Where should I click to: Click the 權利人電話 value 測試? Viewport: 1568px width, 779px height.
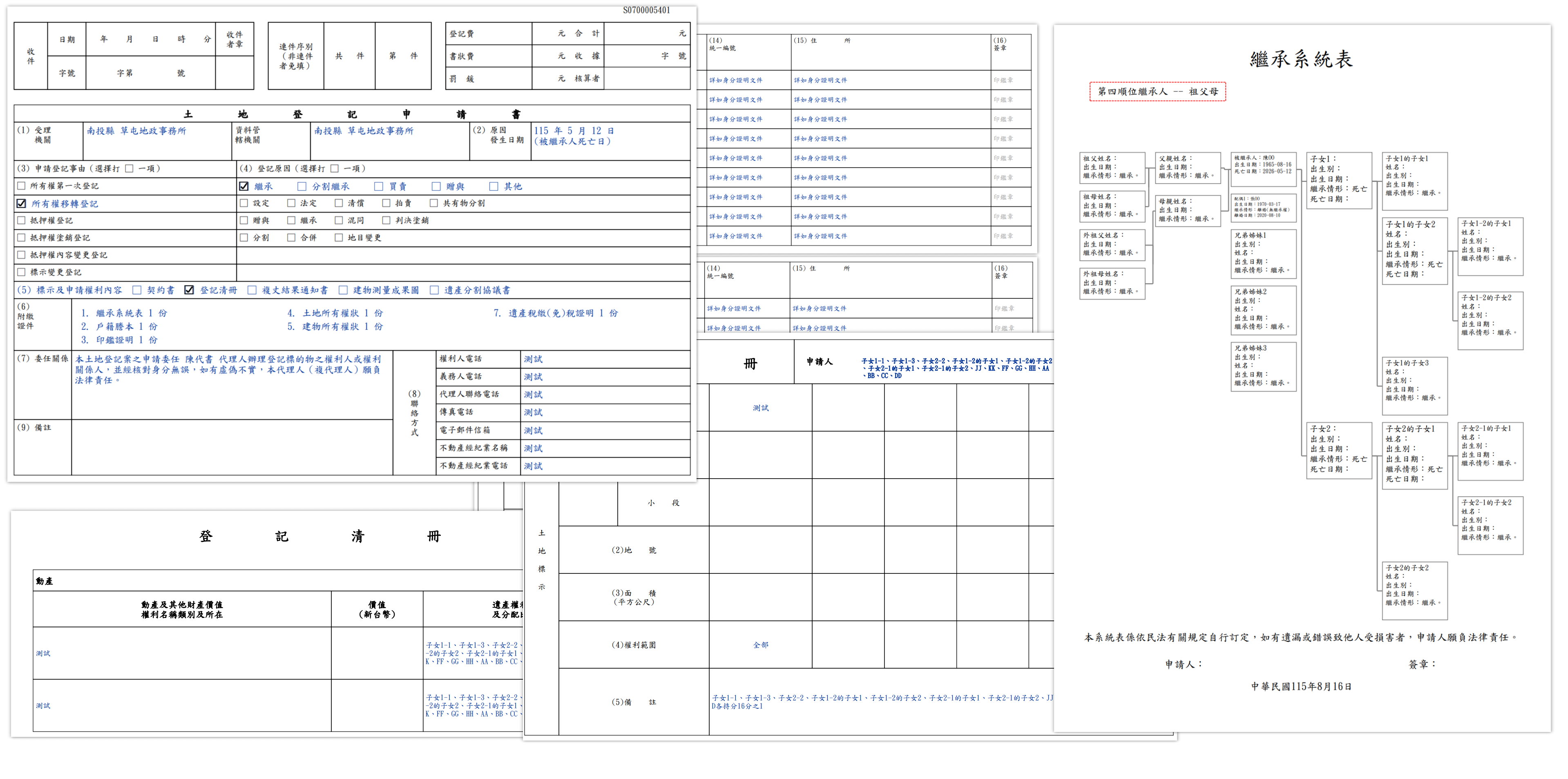tap(533, 359)
